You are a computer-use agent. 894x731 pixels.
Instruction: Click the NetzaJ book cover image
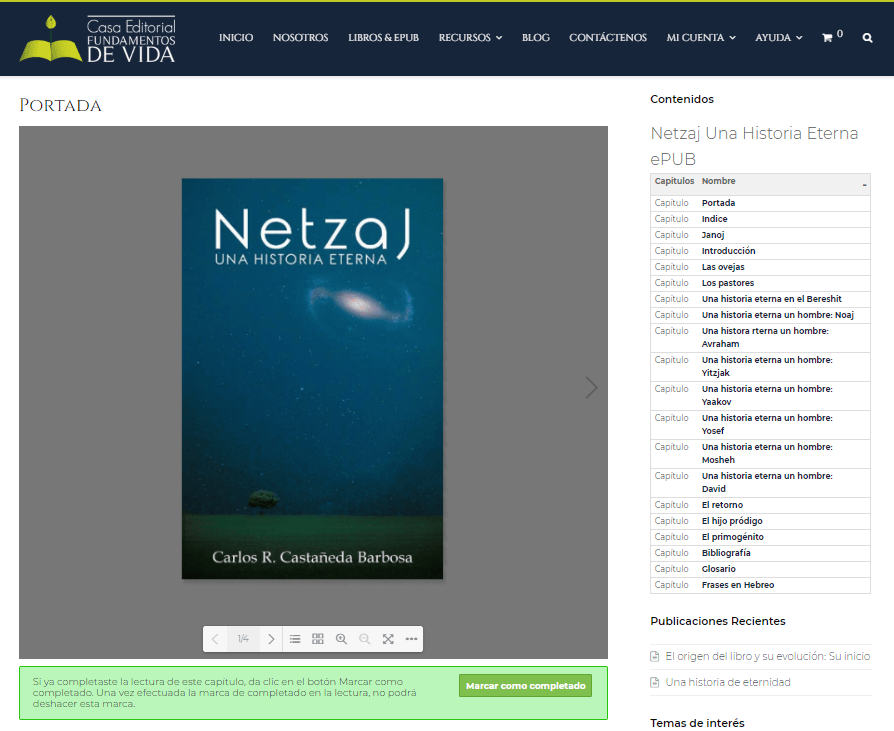(x=312, y=378)
